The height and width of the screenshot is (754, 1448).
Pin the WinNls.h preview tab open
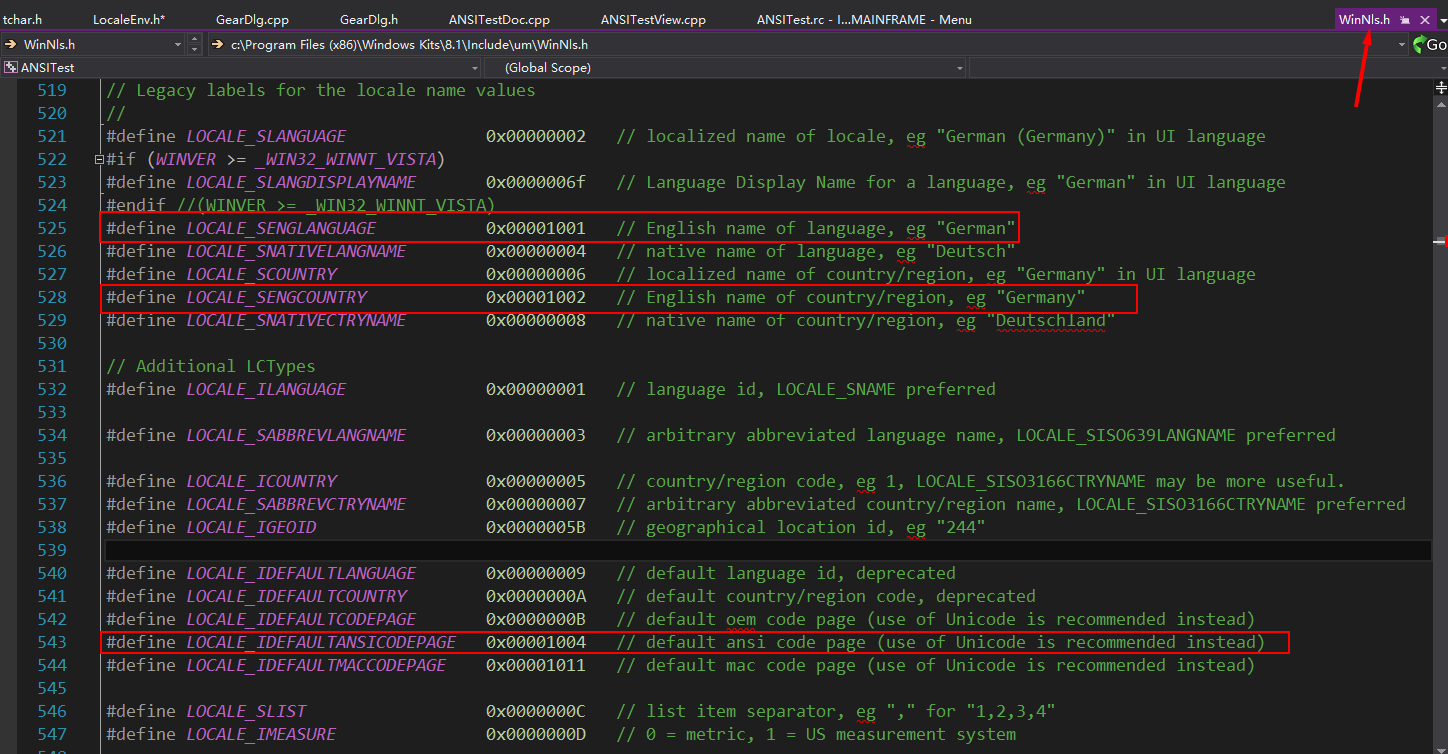click(1405, 20)
